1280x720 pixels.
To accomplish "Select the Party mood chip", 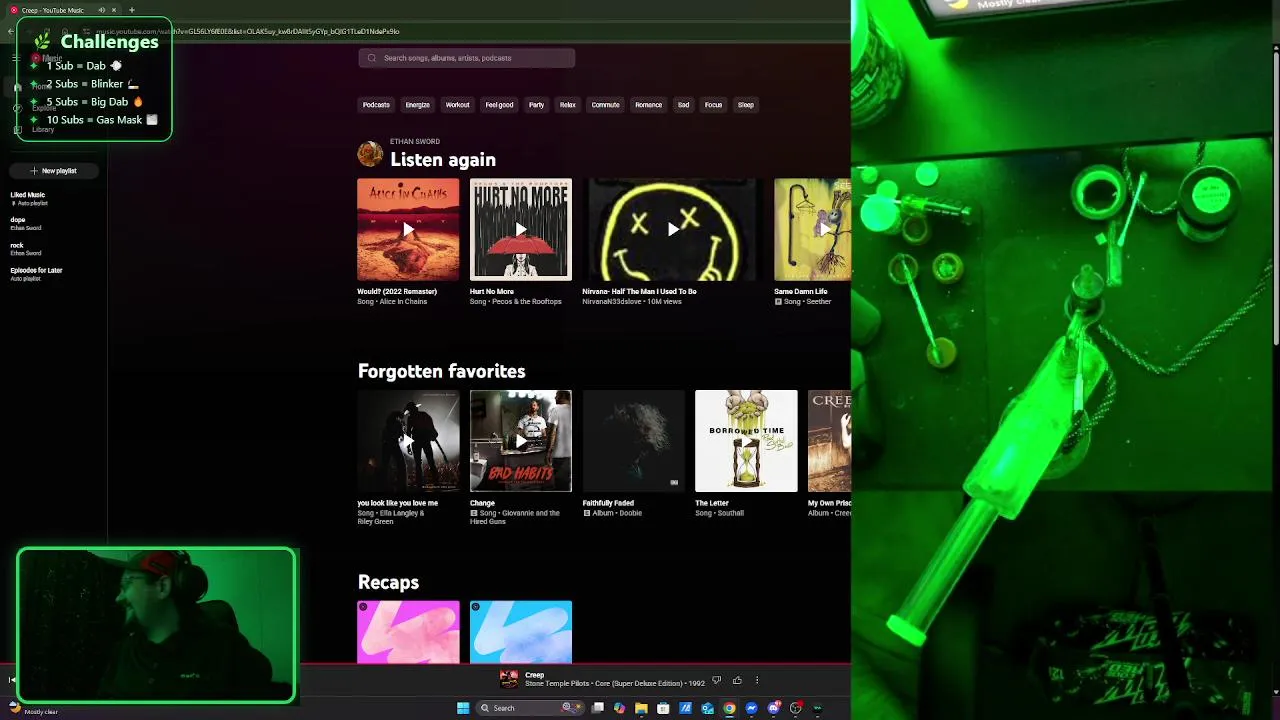I will (537, 105).
